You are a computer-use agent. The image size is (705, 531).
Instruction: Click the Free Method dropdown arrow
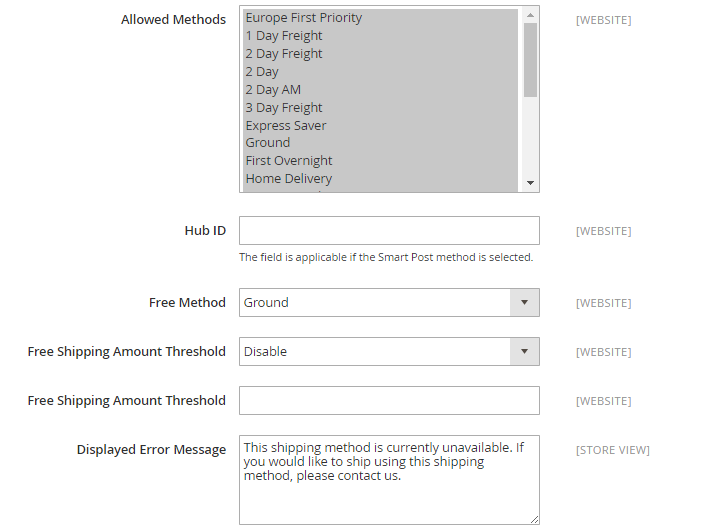[x=524, y=303]
